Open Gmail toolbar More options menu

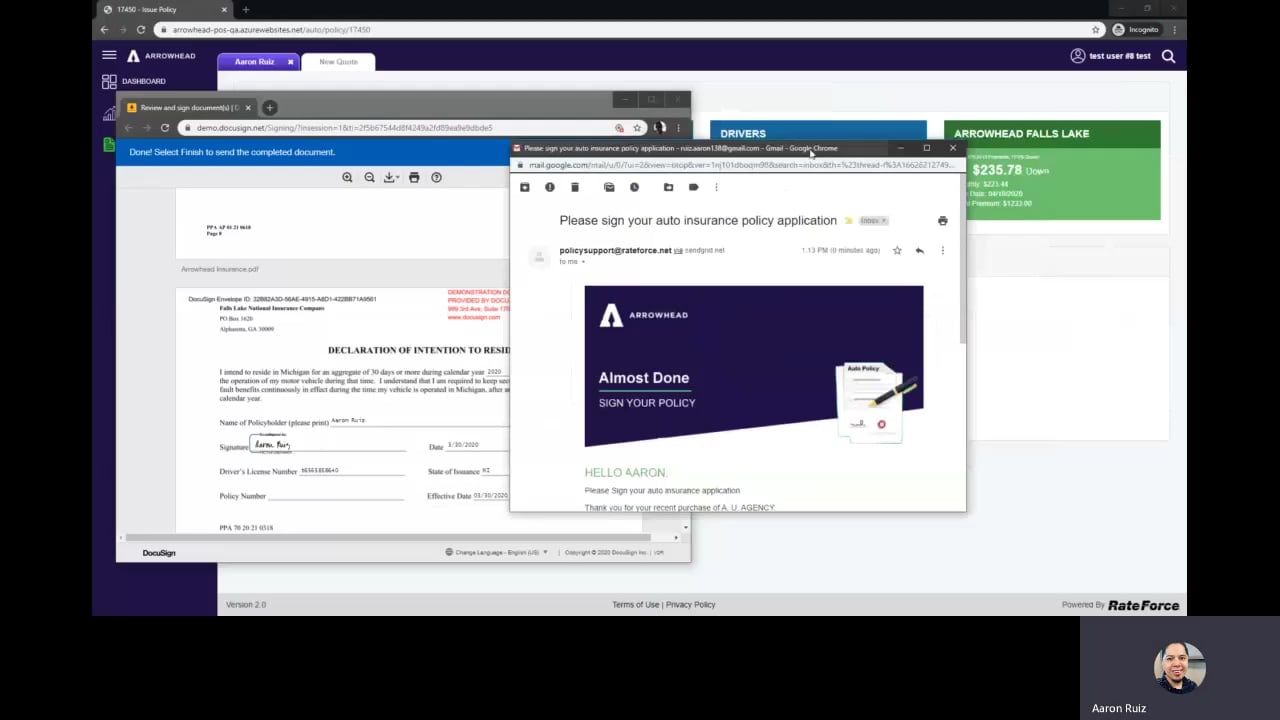(716, 187)
